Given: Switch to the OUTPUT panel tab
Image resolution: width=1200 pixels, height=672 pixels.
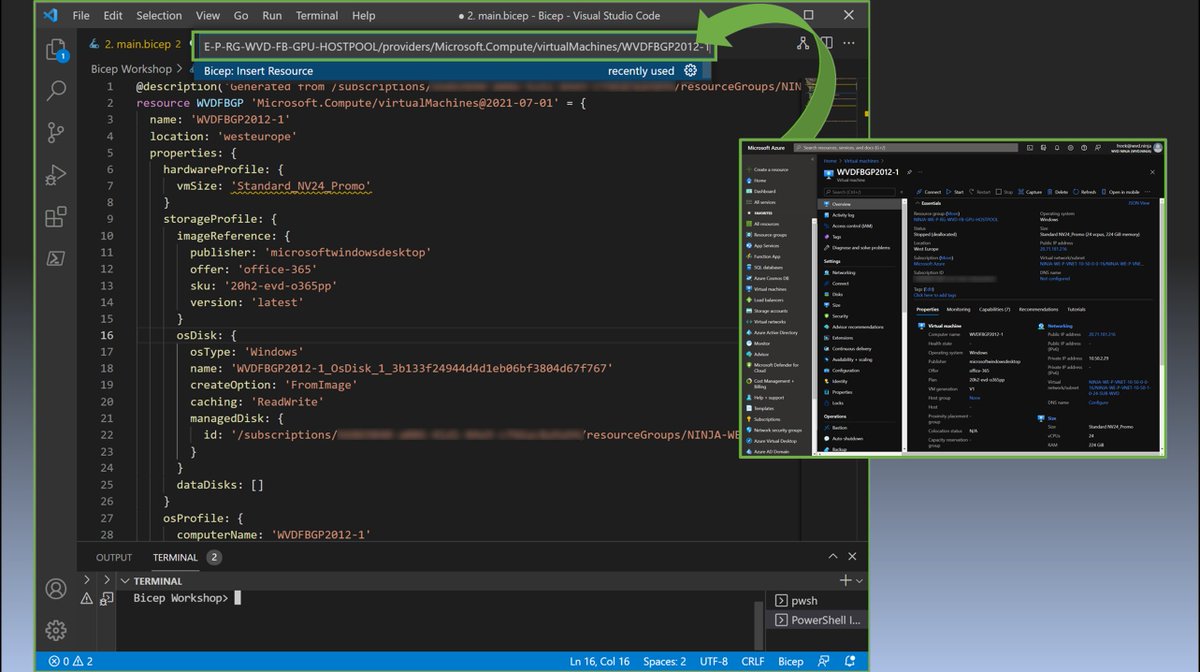Looking at the screenshot, I should point(114,558).
